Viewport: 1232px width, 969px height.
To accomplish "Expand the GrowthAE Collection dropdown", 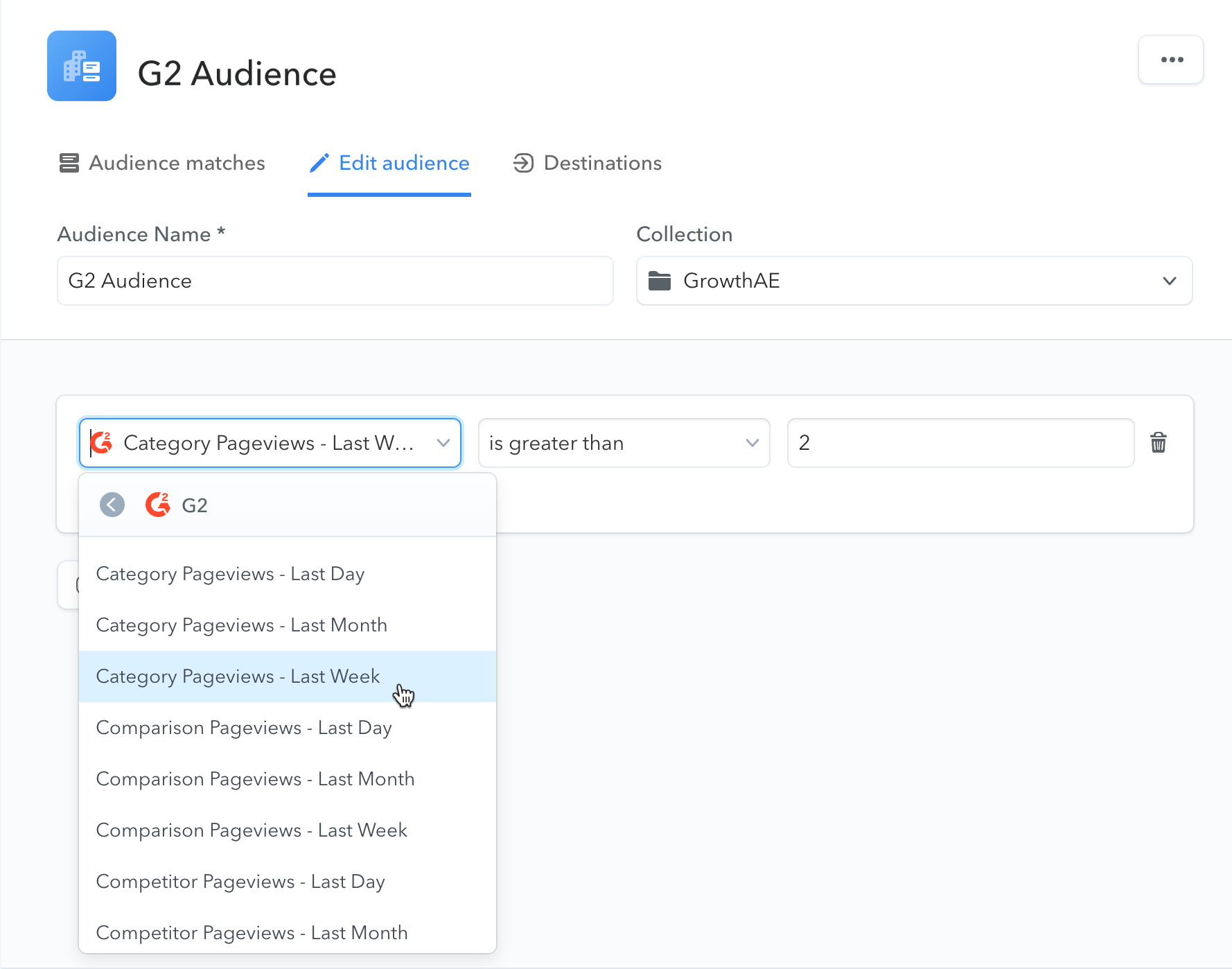I will (915, 281).
